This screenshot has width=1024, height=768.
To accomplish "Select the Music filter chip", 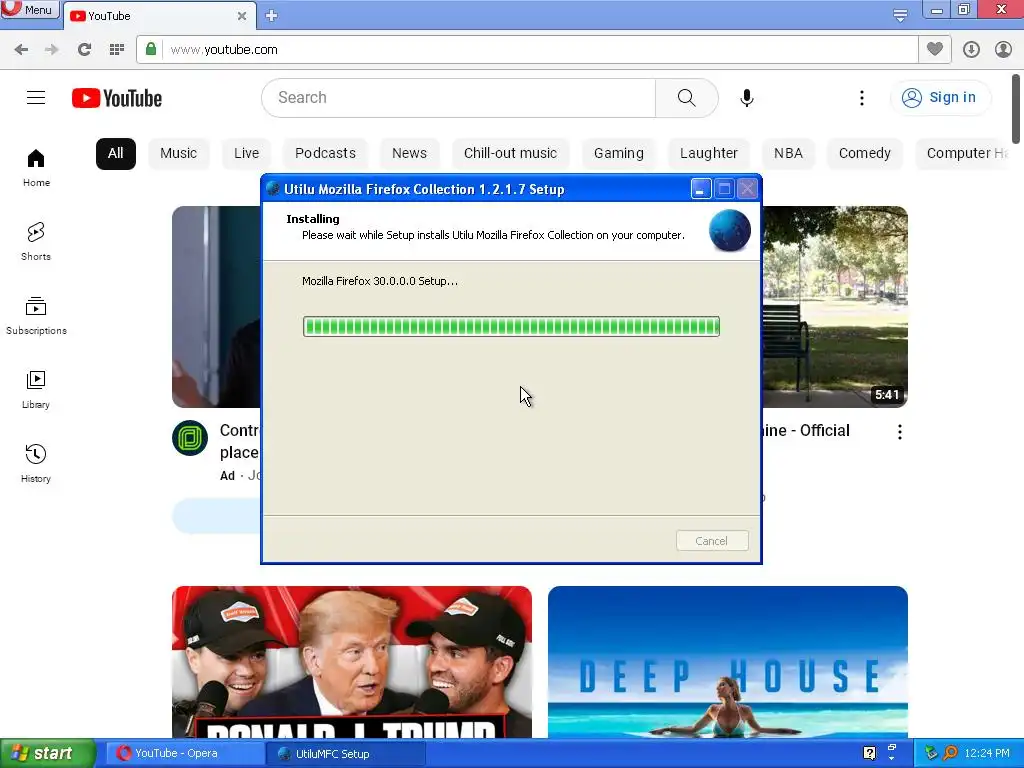I will (x=178, y=153).
